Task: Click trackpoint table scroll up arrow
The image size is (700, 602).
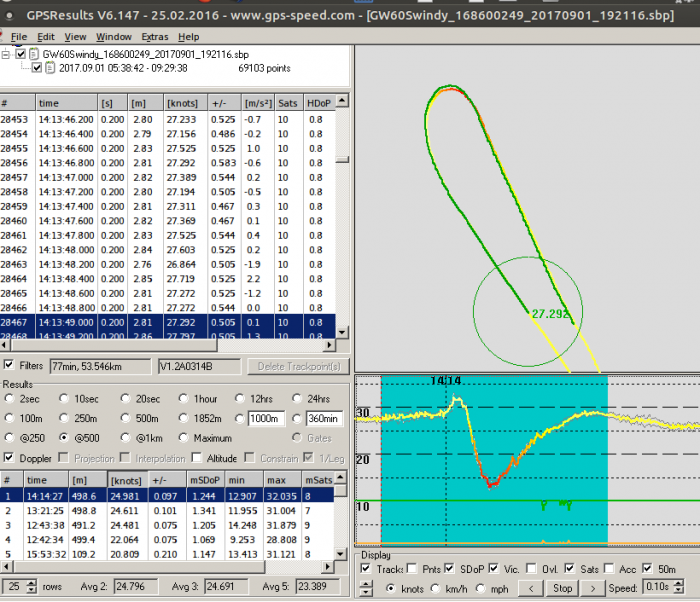Action: point(342,100)
